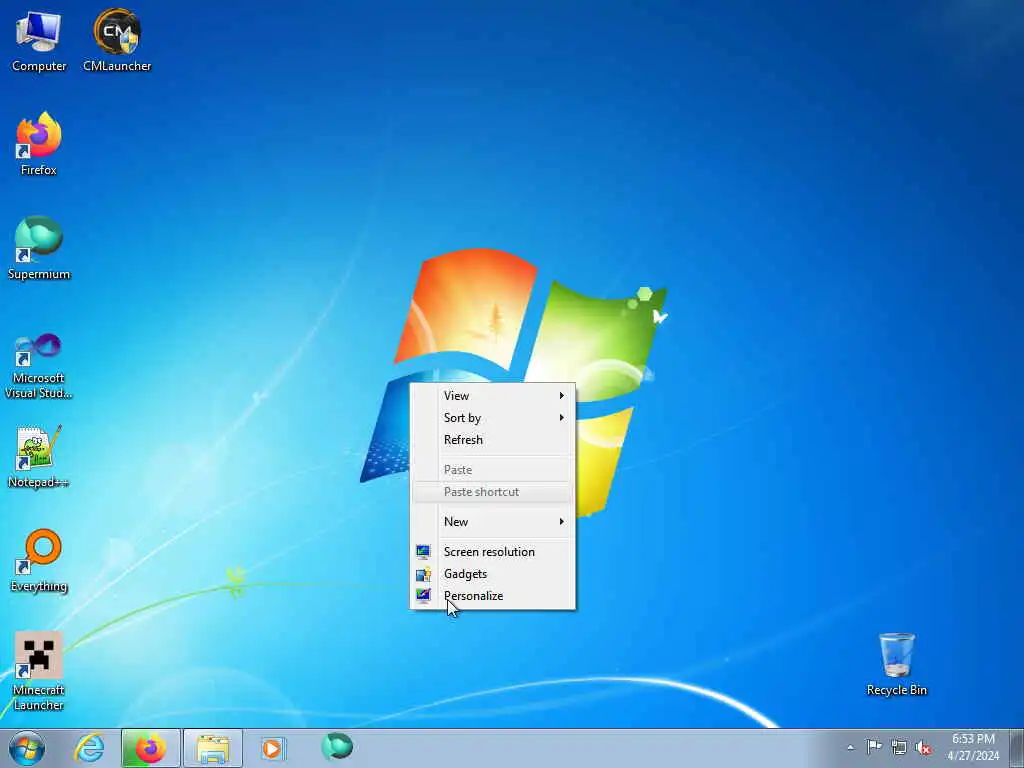Open Windows Explorer from the taskbar
Viewport: 1024px width, 768px height.
point(213,748)
